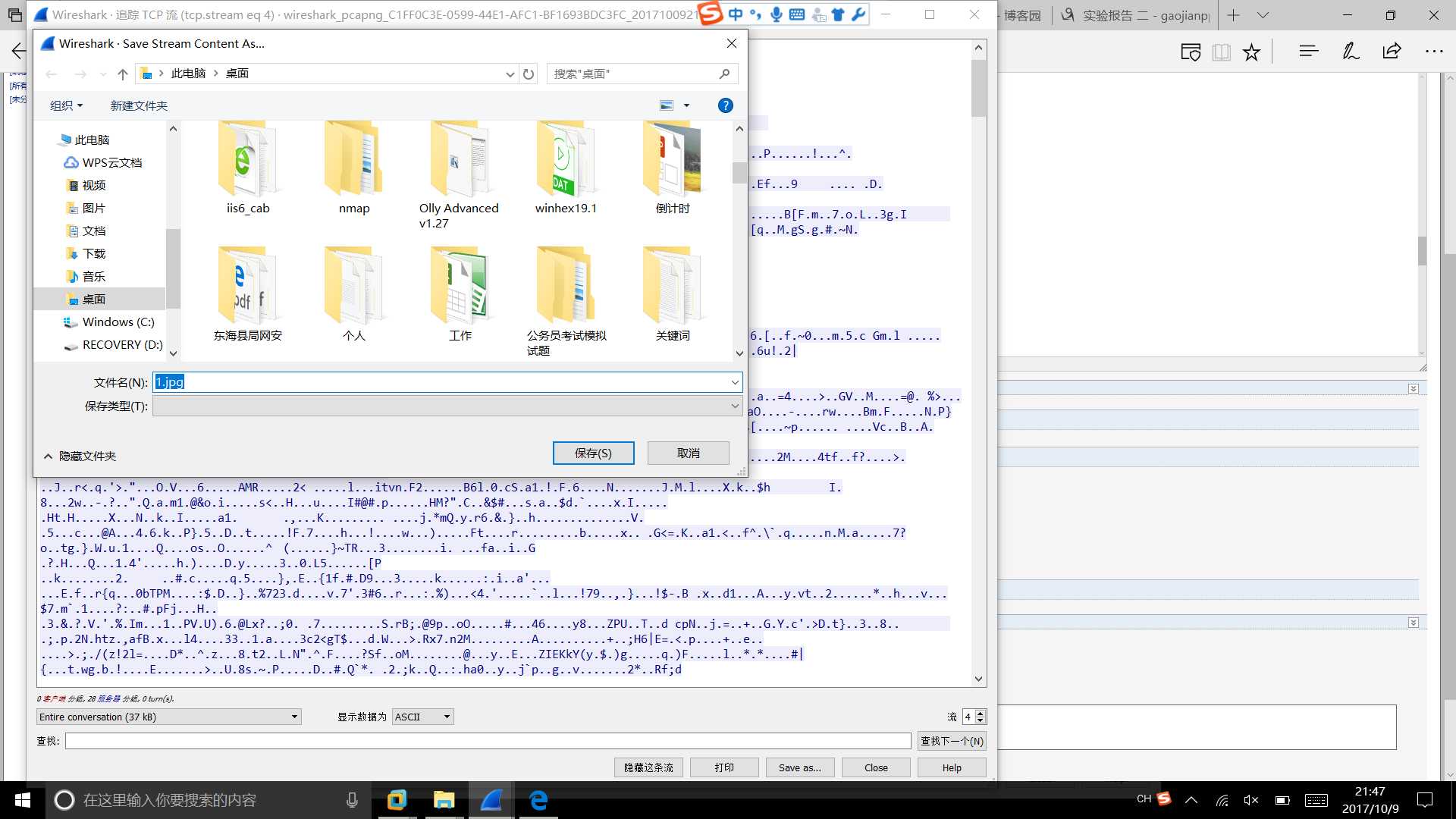Open the 关键词 folder
The image size is (1456, 819).
point(672,295)
